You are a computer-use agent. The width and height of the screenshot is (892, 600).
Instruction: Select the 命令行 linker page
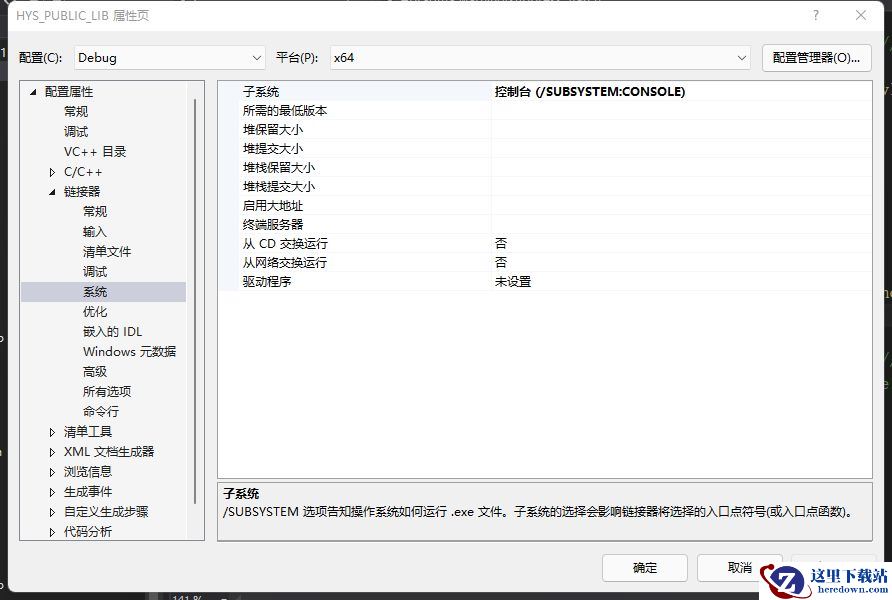tap(101, 412)
